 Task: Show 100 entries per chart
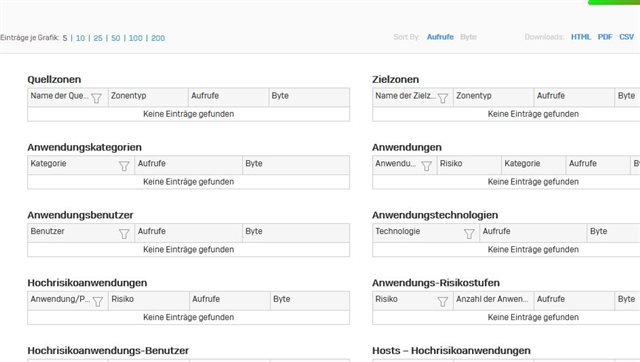(136, 38)
